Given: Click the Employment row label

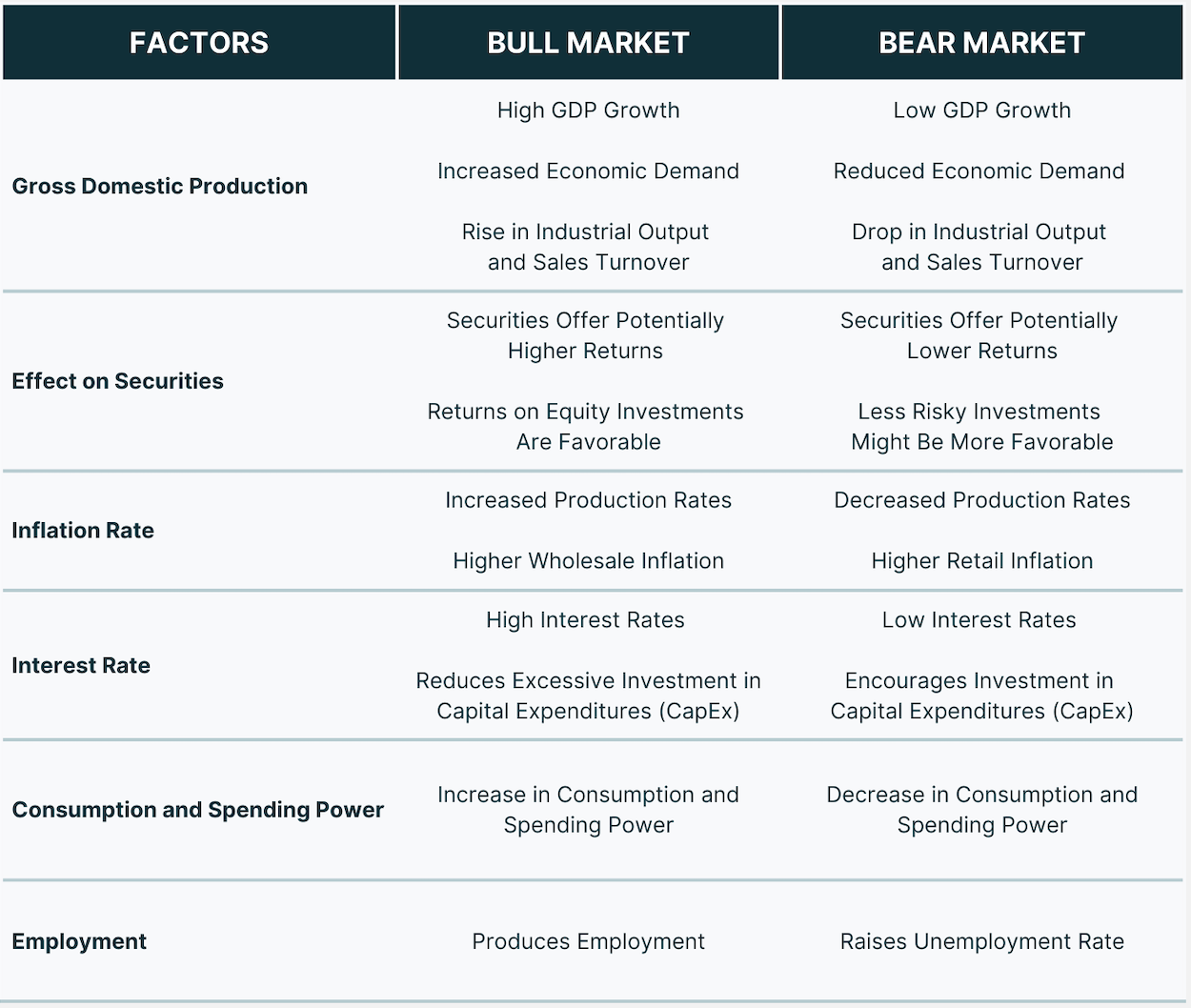Looking at the screenshot, I should pyautogui.click(x=79, y=942).
